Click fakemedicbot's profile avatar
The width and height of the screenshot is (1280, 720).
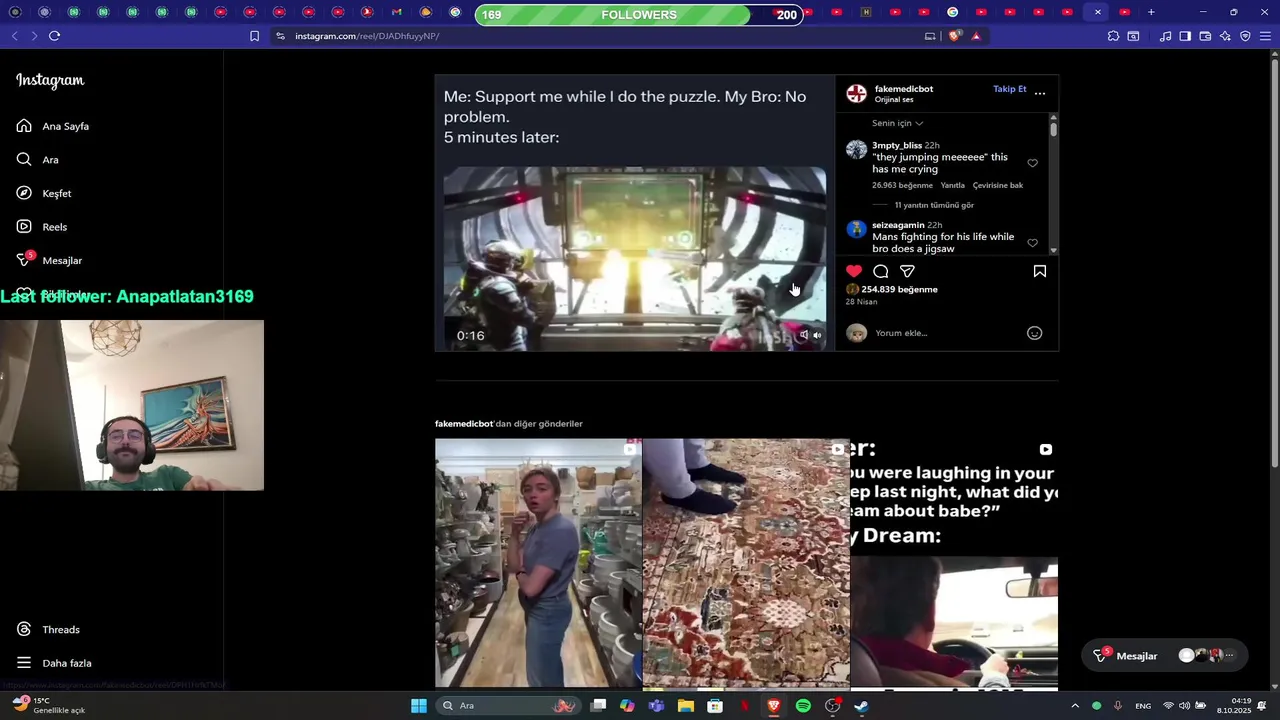pos(857,94)
